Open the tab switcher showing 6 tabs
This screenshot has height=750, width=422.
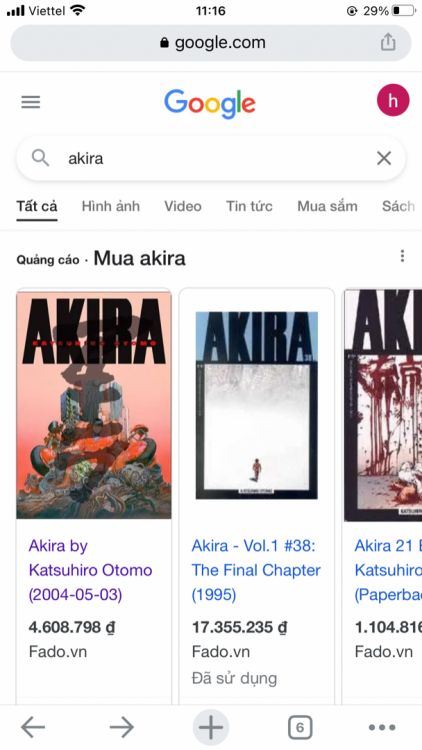tap(300, 728)
